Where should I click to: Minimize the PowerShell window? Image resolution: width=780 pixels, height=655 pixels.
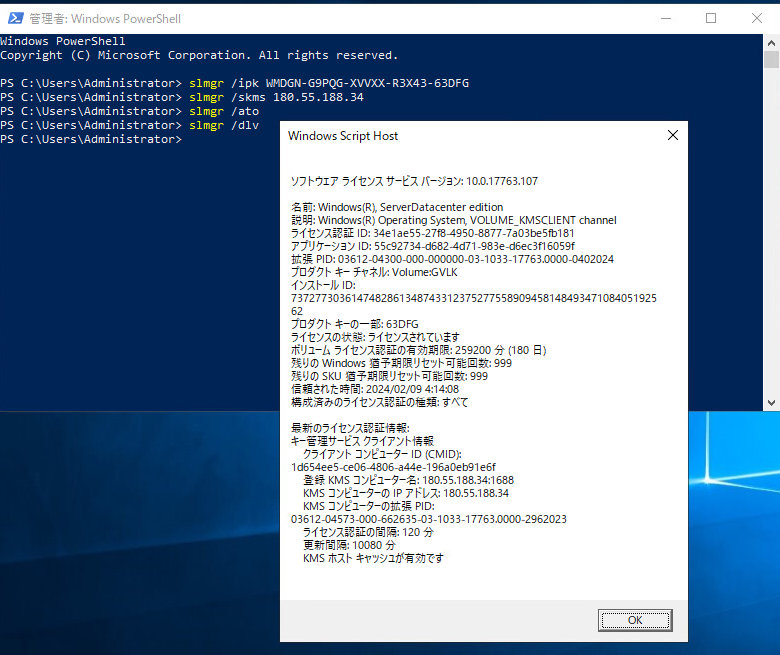[664, 18]
